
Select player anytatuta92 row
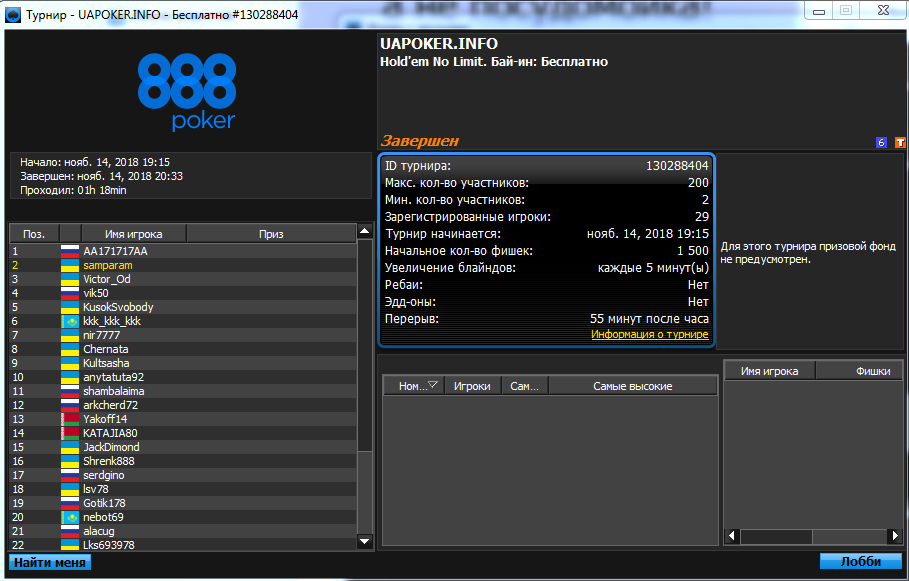(183, 377)
